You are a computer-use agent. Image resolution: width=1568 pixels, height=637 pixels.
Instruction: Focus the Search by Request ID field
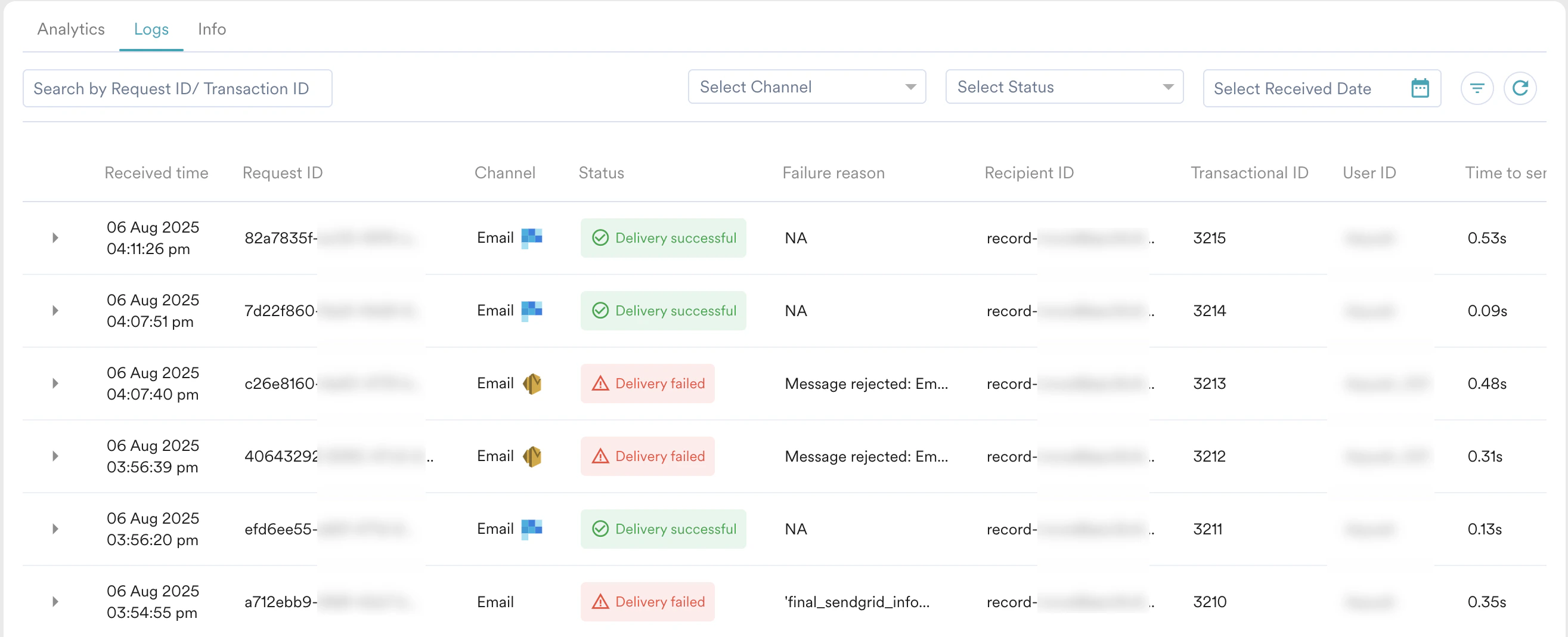pyautogui.click(x=177, y=88)
